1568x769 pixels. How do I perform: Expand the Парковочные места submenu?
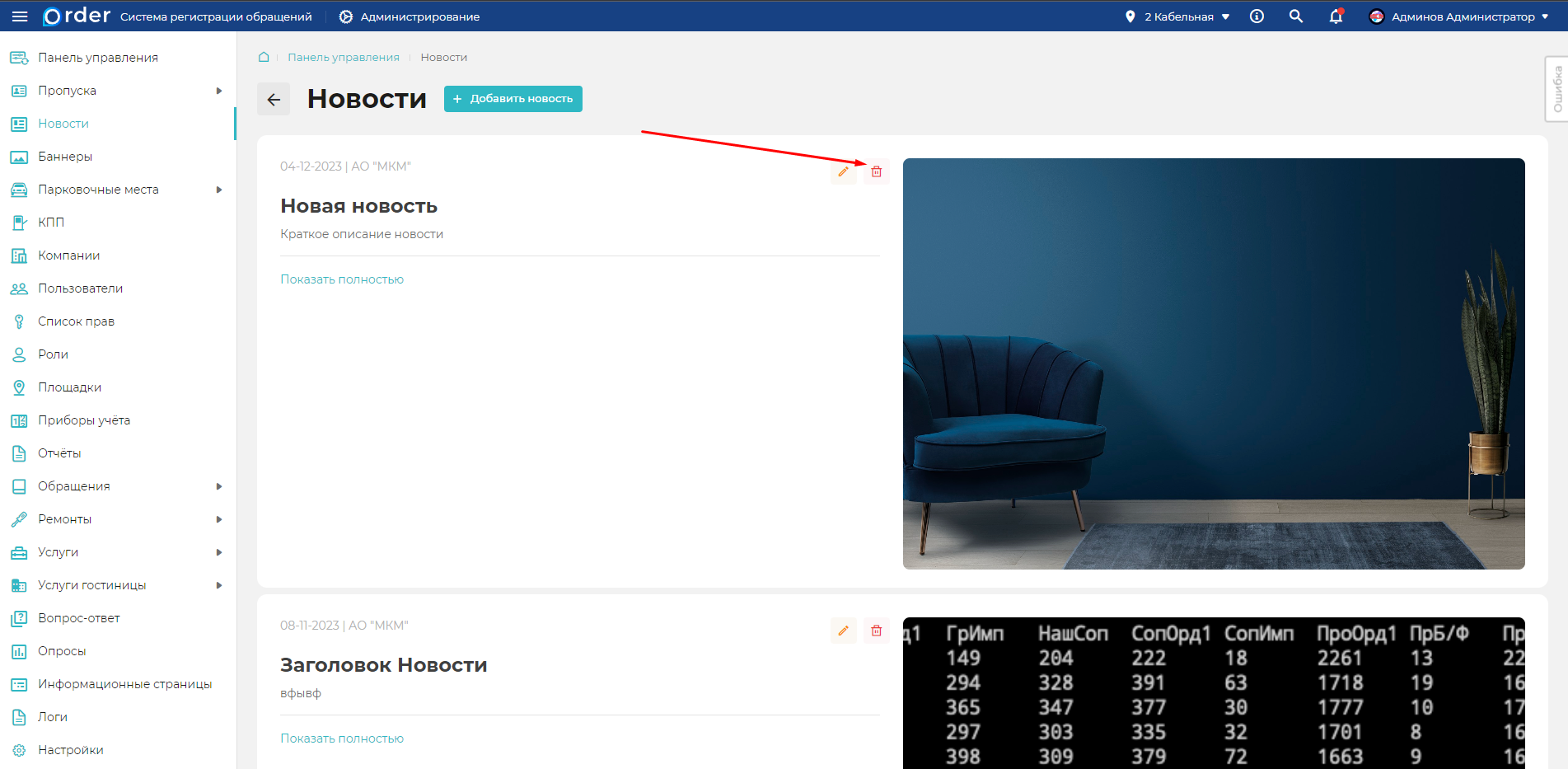[218, 190]
